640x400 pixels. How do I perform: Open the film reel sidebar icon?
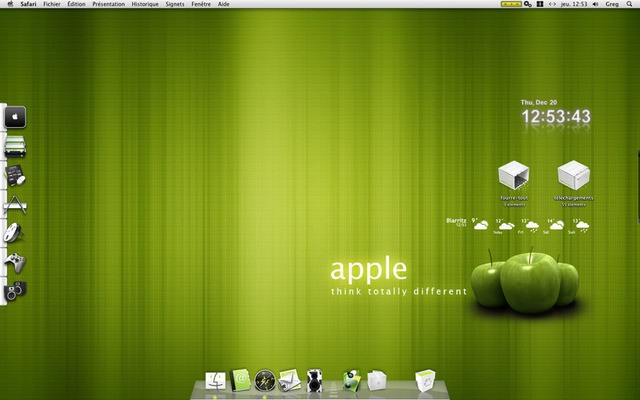click(x=13, y=233)
